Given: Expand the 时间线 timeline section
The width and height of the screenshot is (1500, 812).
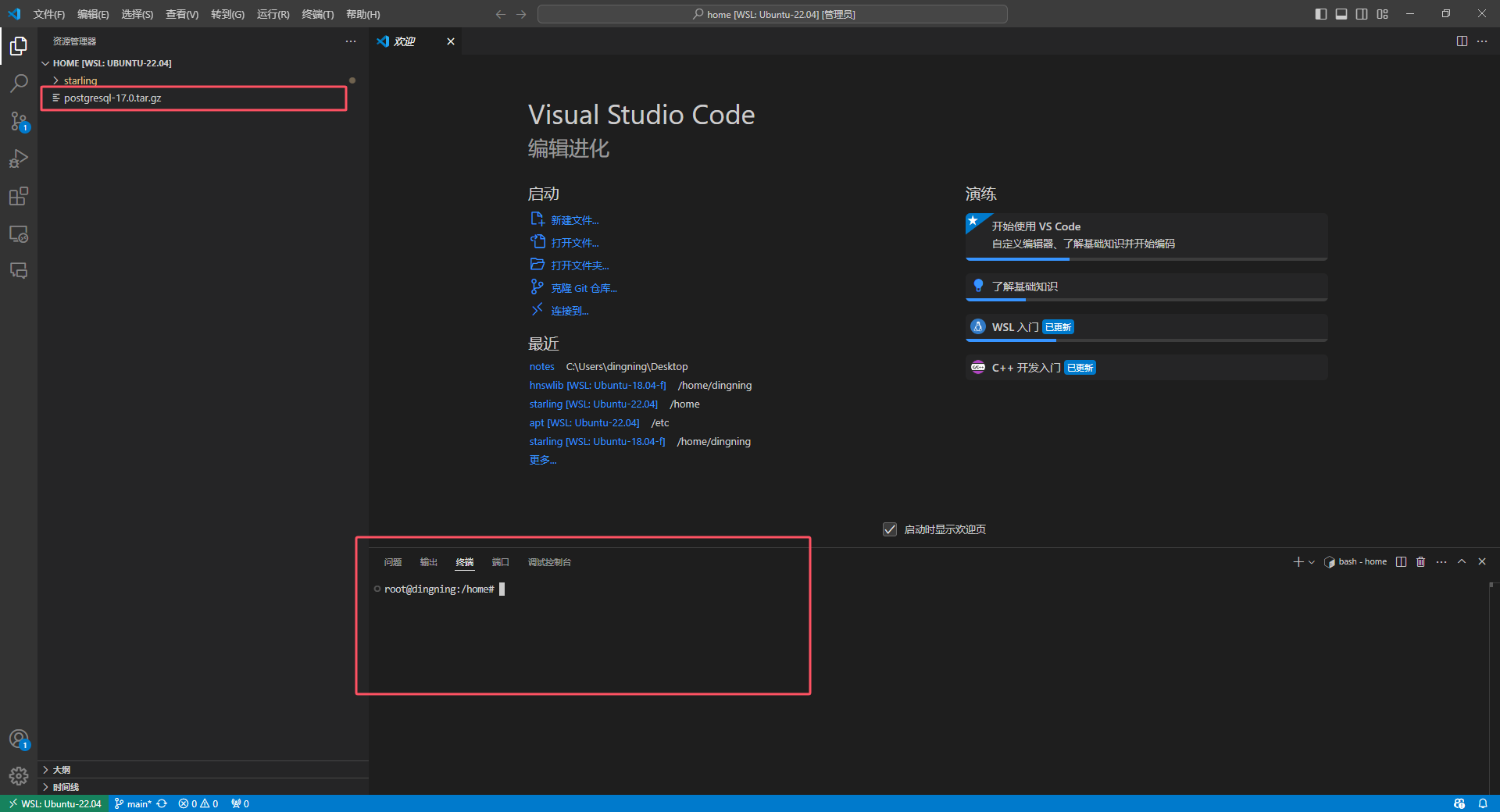Looking at the screenshot, I should pyautogui.click(x=66, y=787).
